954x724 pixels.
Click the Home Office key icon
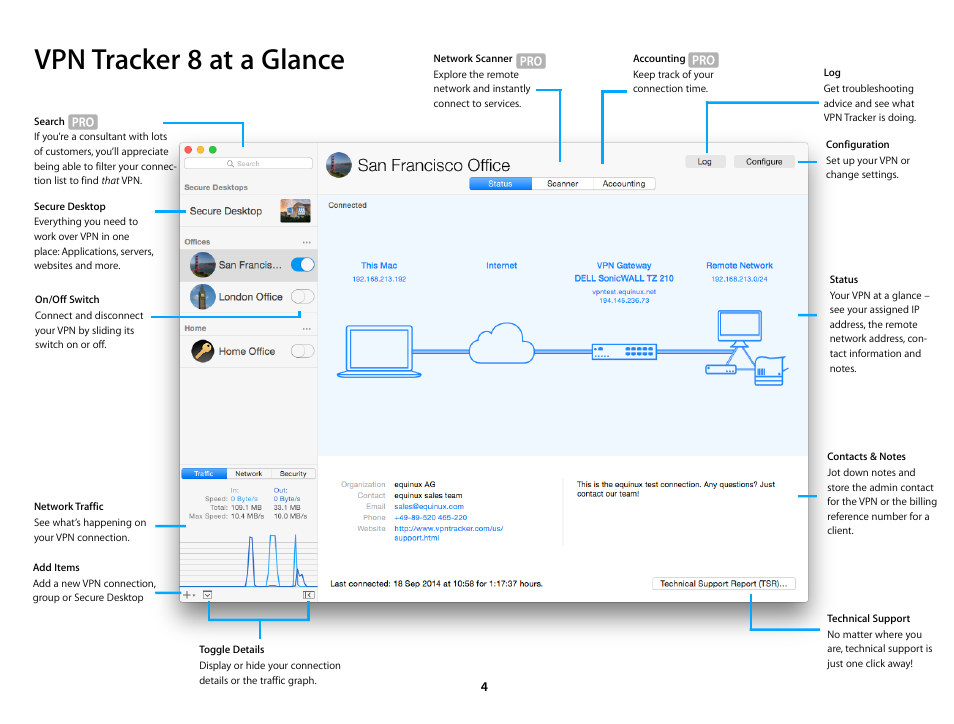[203, 351]
